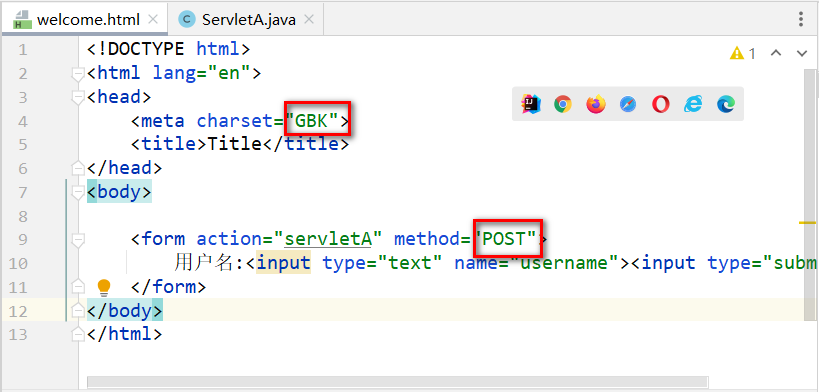Click the fold end marker at line 11
The width and height of the screenshot is (819, 392).
tap(78, 287)
